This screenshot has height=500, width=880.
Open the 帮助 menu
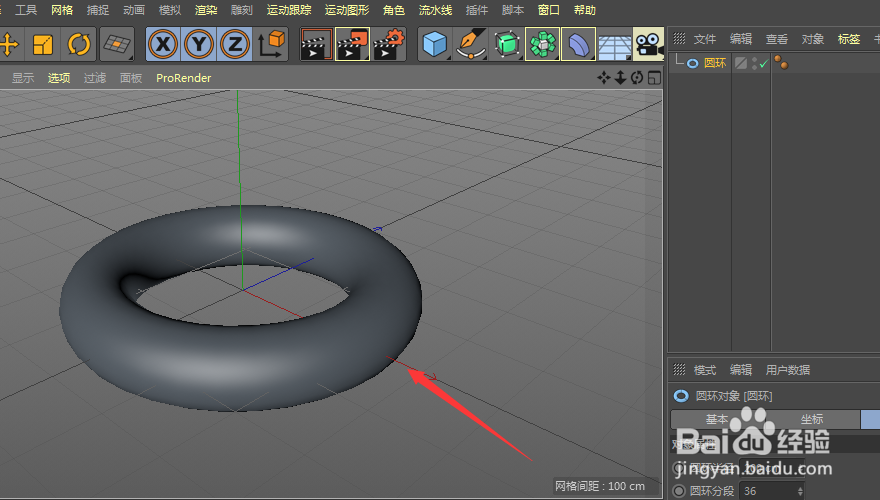[x=585, y=10]
